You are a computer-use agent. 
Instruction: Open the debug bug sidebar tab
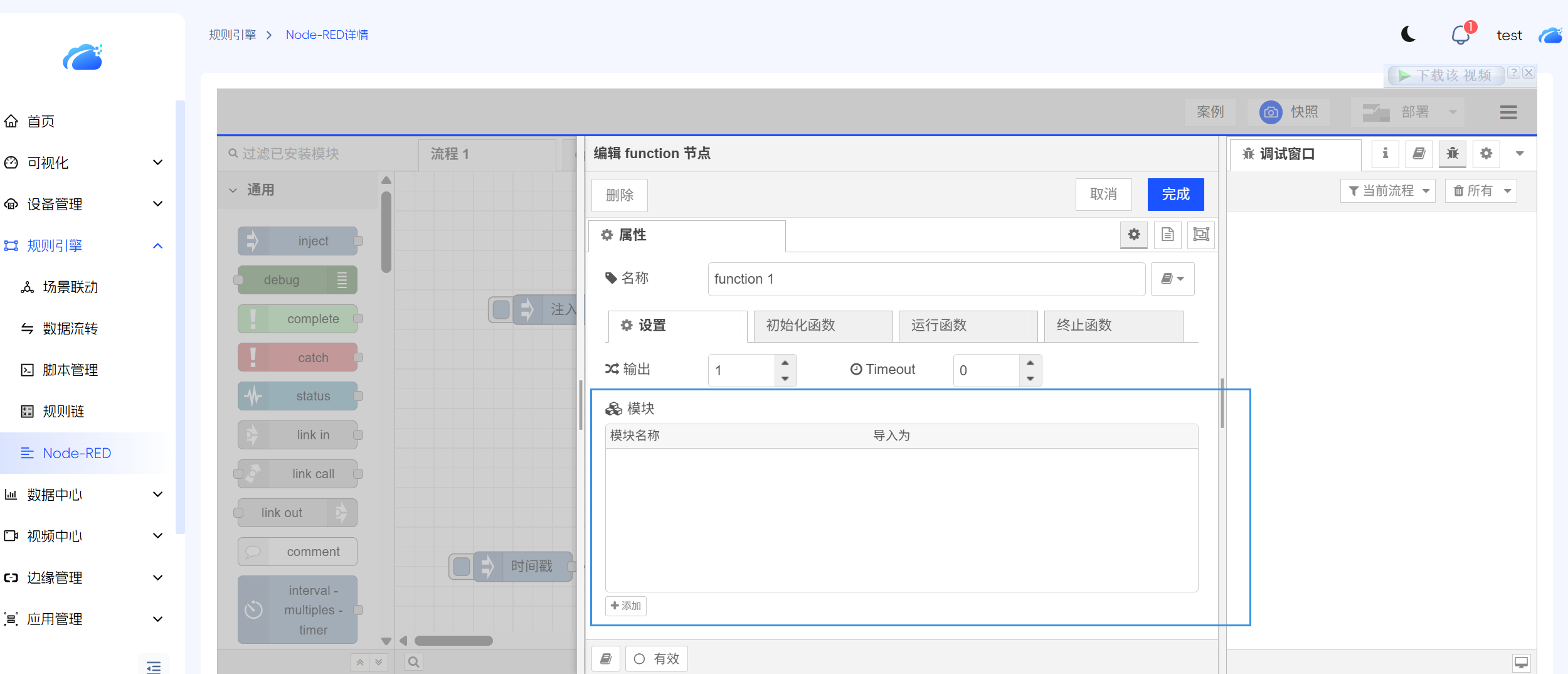tap(1453, 154)
